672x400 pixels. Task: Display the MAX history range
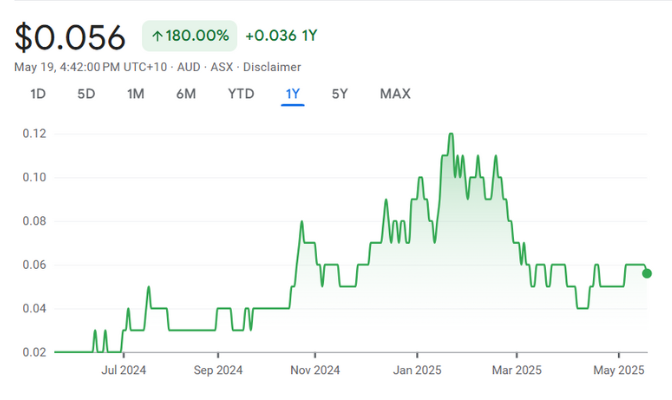pos(395,94)
